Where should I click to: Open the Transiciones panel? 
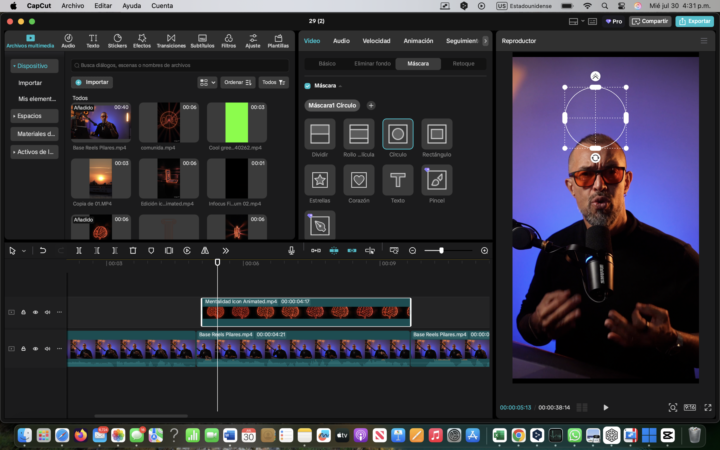[x=171, y=41]
